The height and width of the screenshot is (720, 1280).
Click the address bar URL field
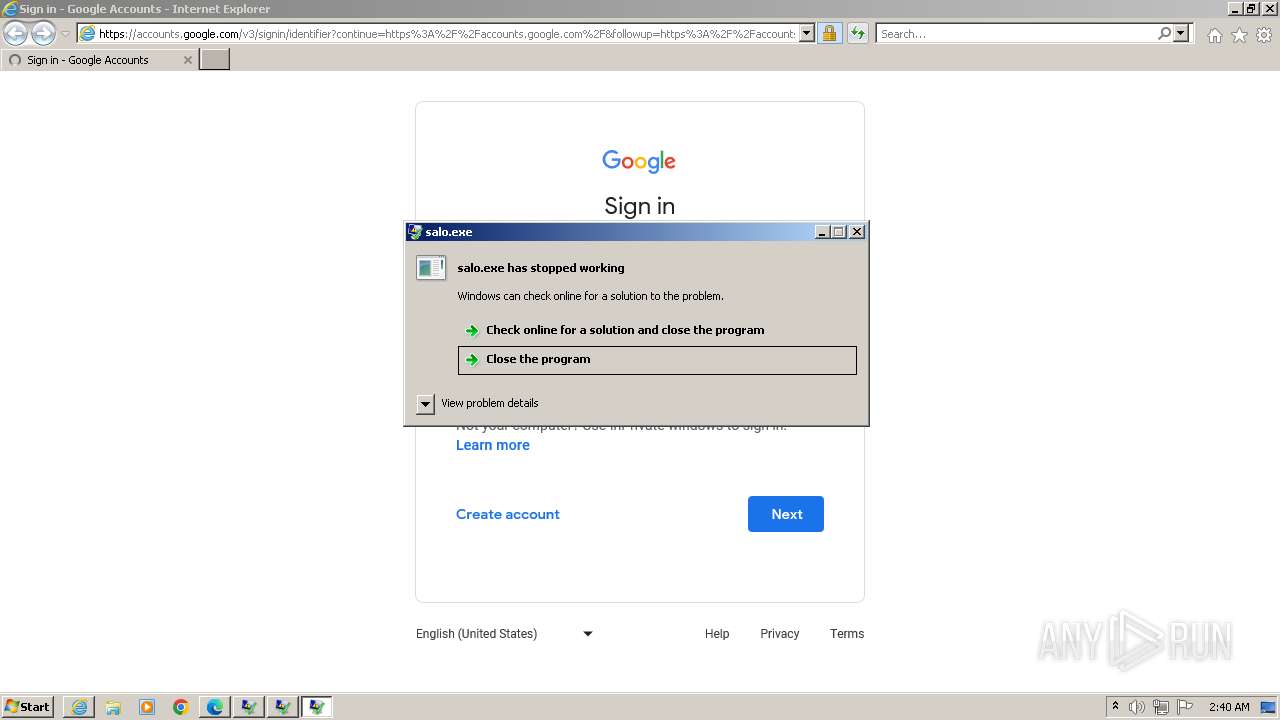click(446, 33)
